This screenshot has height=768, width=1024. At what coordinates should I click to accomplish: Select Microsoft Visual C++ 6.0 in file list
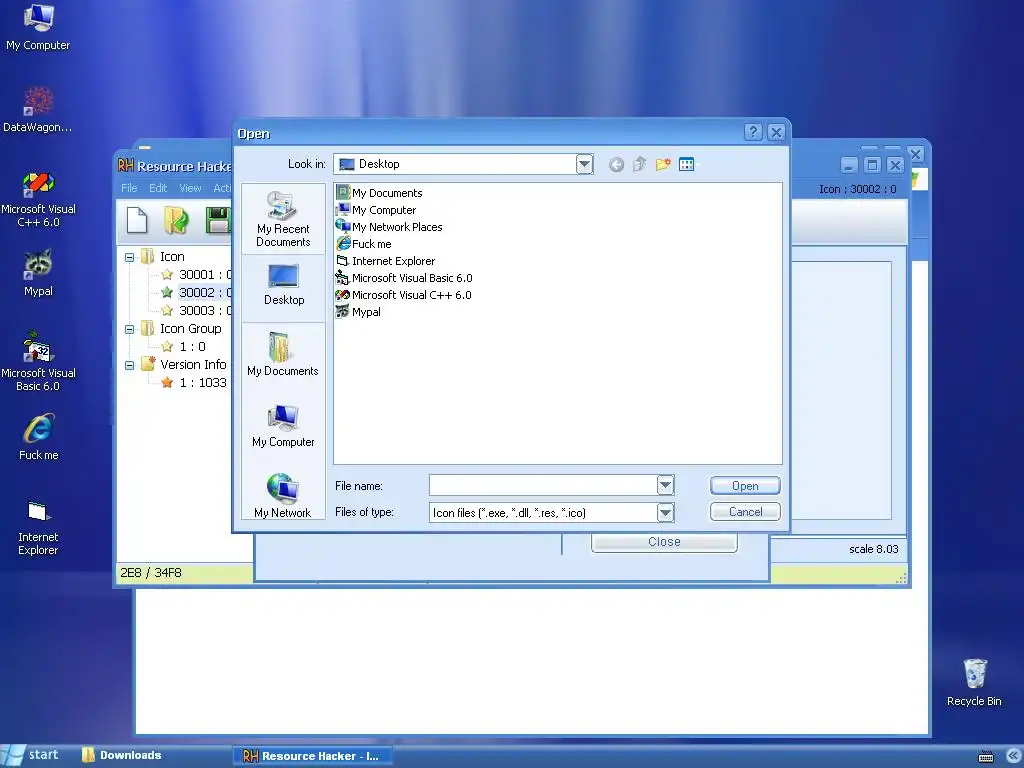[x=404, y=295]
